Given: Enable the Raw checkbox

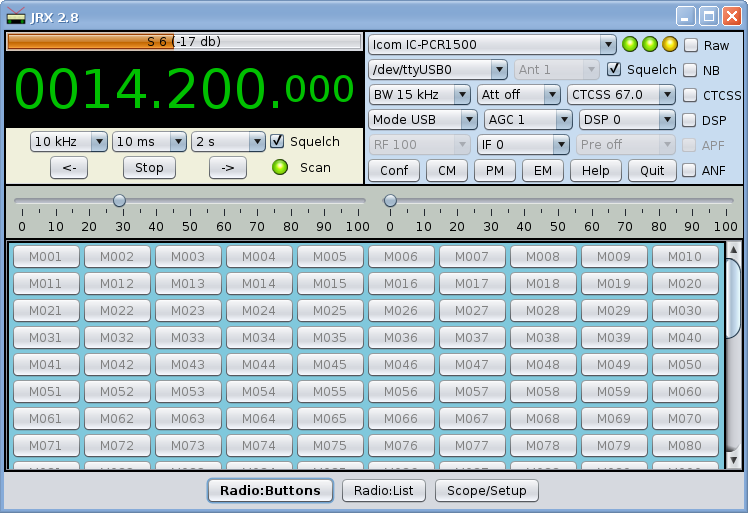Looking at the screenshot, I should tap(690, 45).
